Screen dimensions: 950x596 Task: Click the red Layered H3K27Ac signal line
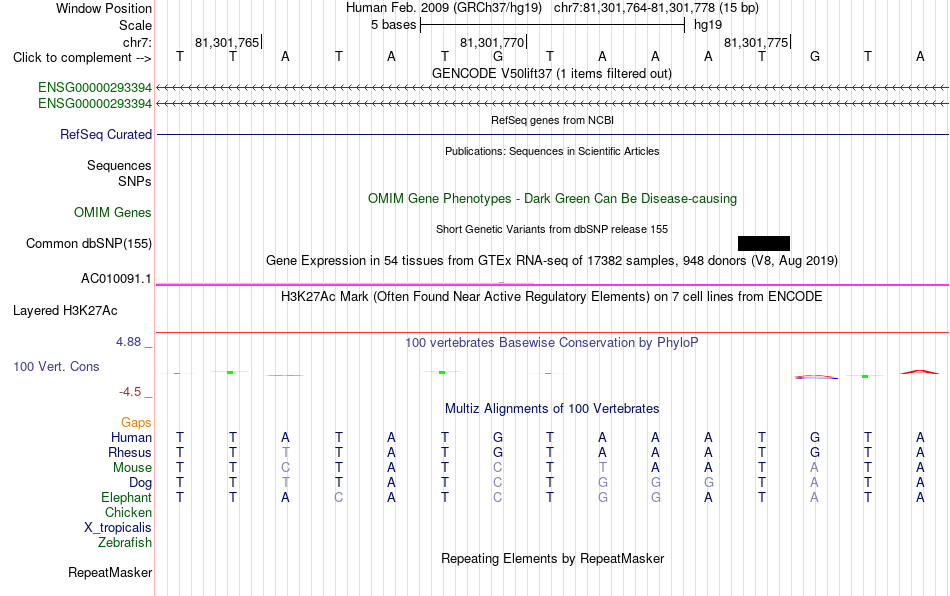coord(552,333)
